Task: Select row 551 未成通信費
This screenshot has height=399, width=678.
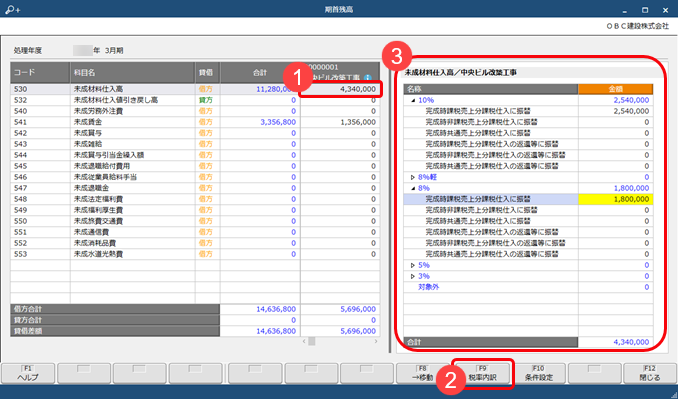Action: coord(195,233)
